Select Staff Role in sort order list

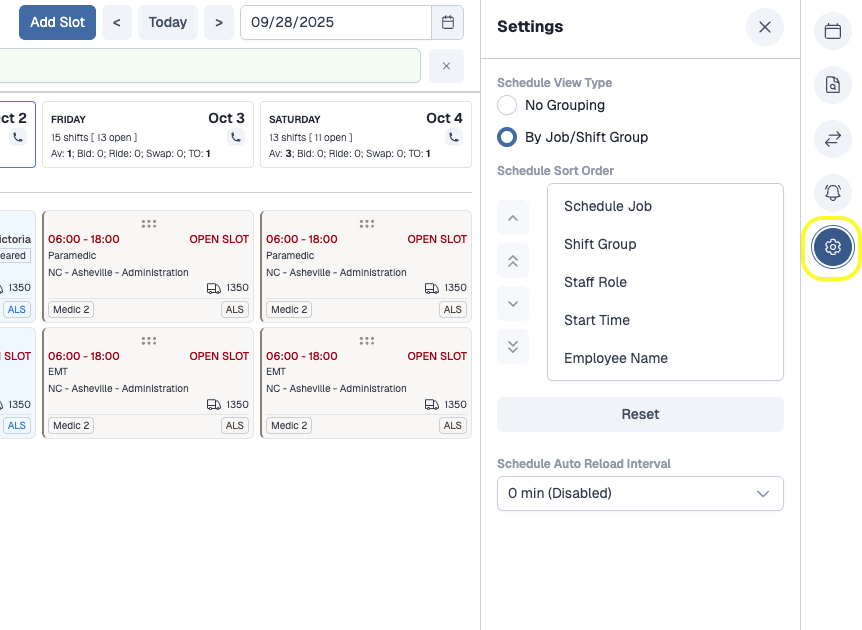pyautogui.click(x=595, y=282)
